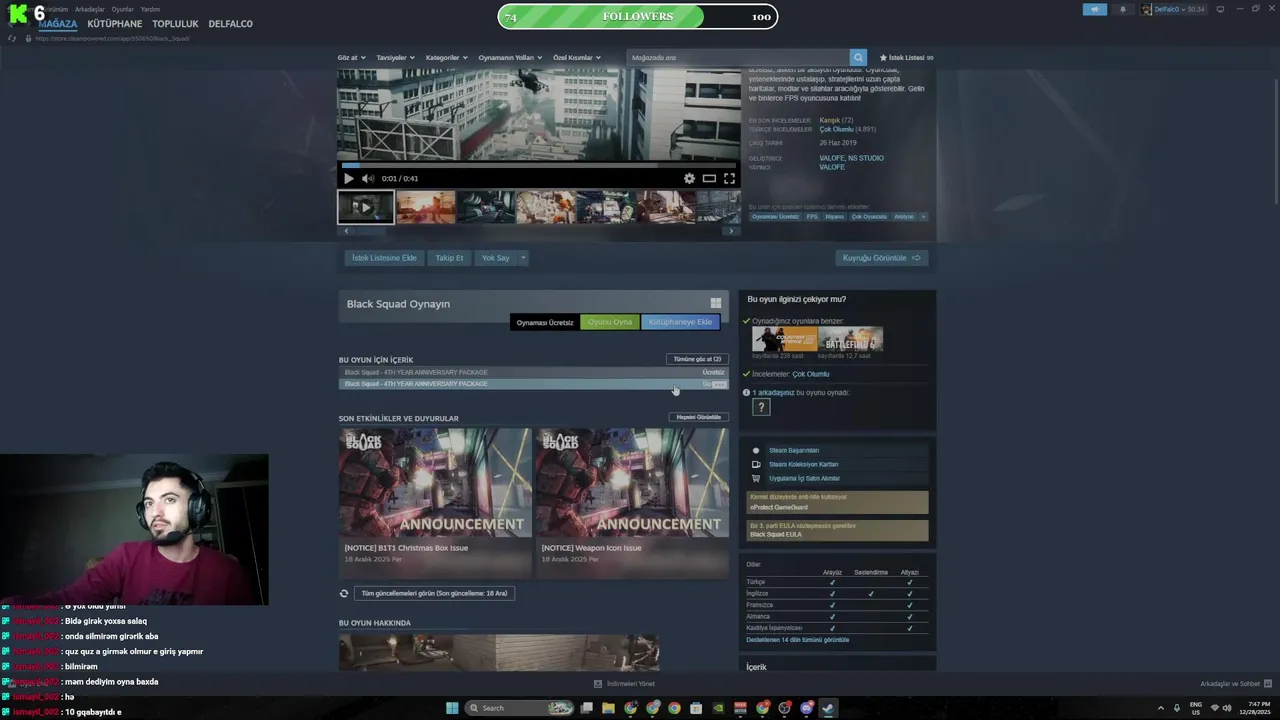Switch video to theater mode icon
Screen dimensions: 1280x720
pyautogui.click(x=709, y=178)
